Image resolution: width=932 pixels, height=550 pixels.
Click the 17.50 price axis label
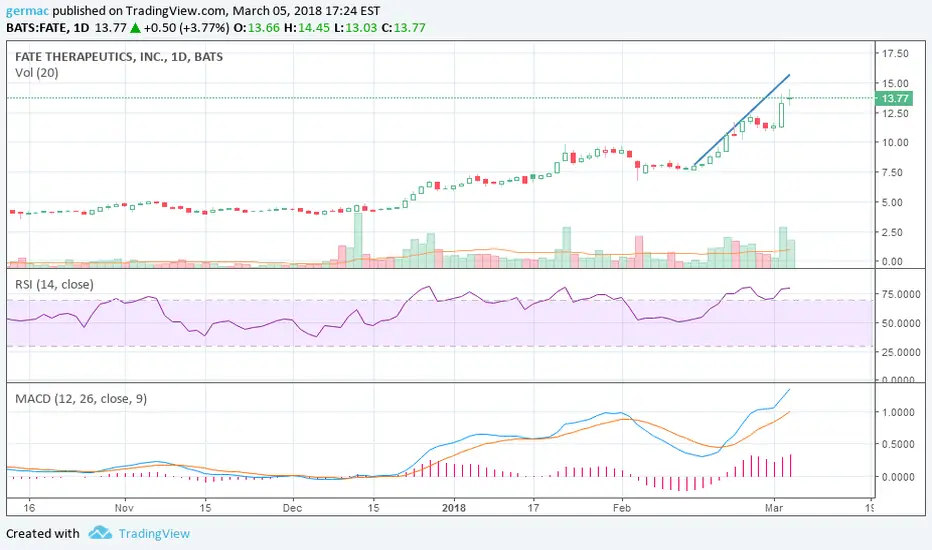(895, 54)
